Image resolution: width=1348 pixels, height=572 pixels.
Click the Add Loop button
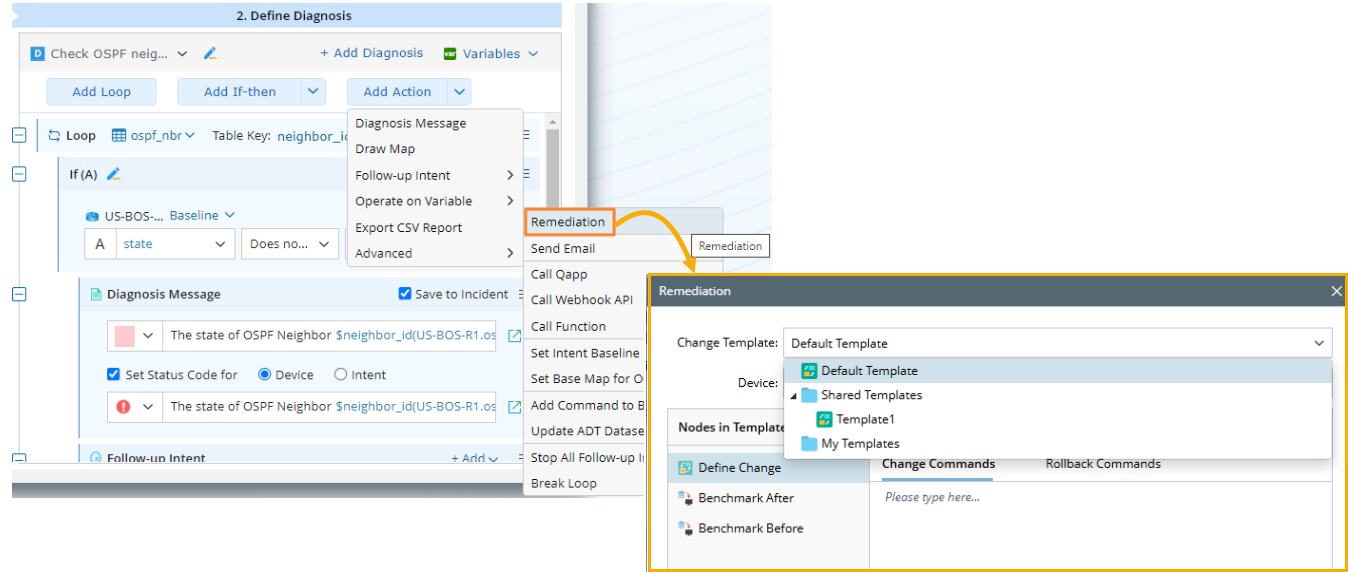coord(101,91)
